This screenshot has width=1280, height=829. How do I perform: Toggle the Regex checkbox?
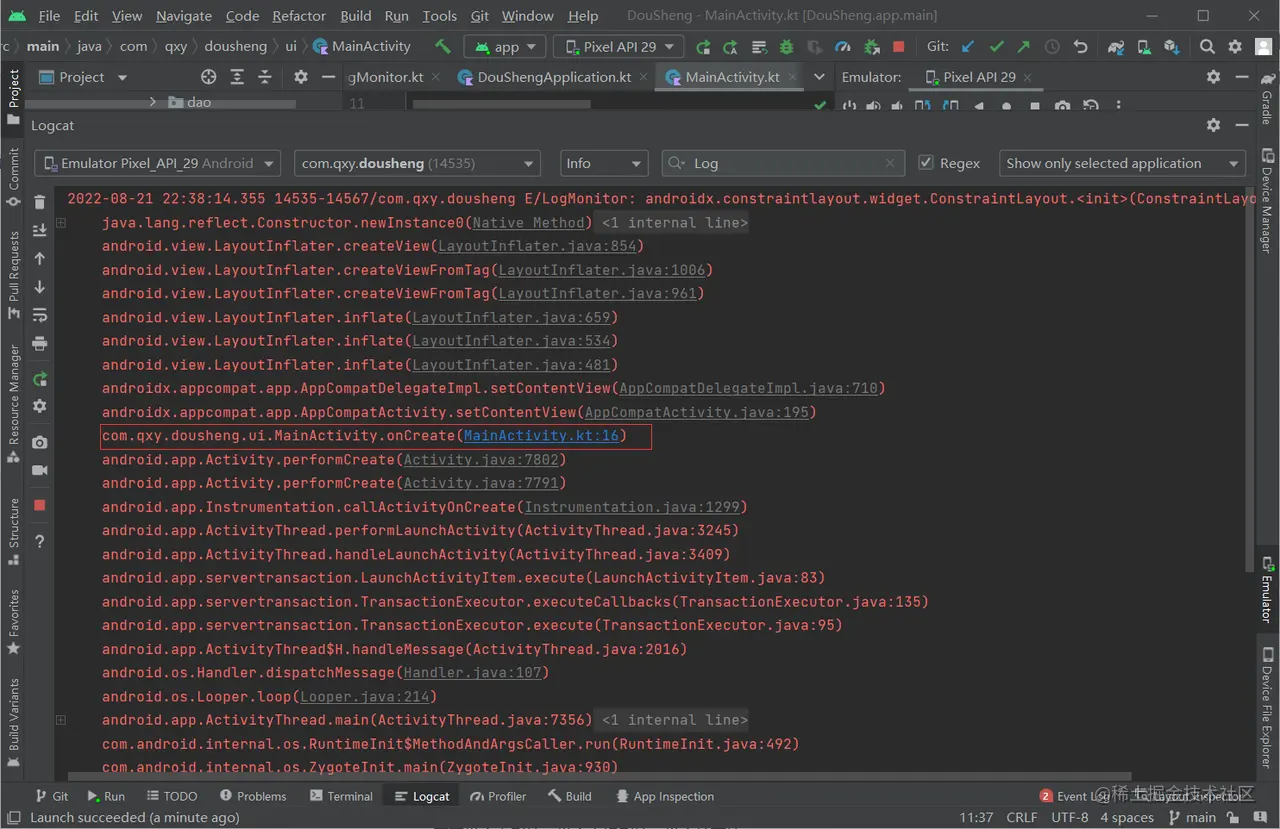coord(926,163)
